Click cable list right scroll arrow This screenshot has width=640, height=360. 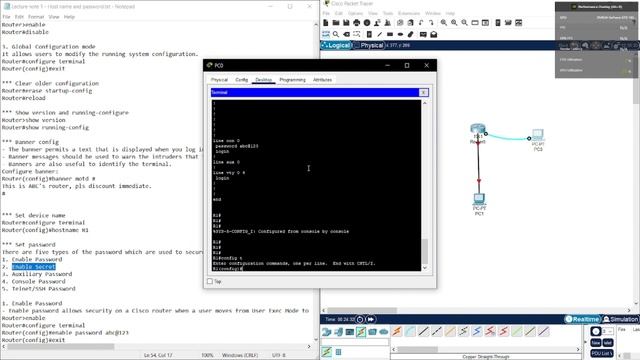point(578,349)
